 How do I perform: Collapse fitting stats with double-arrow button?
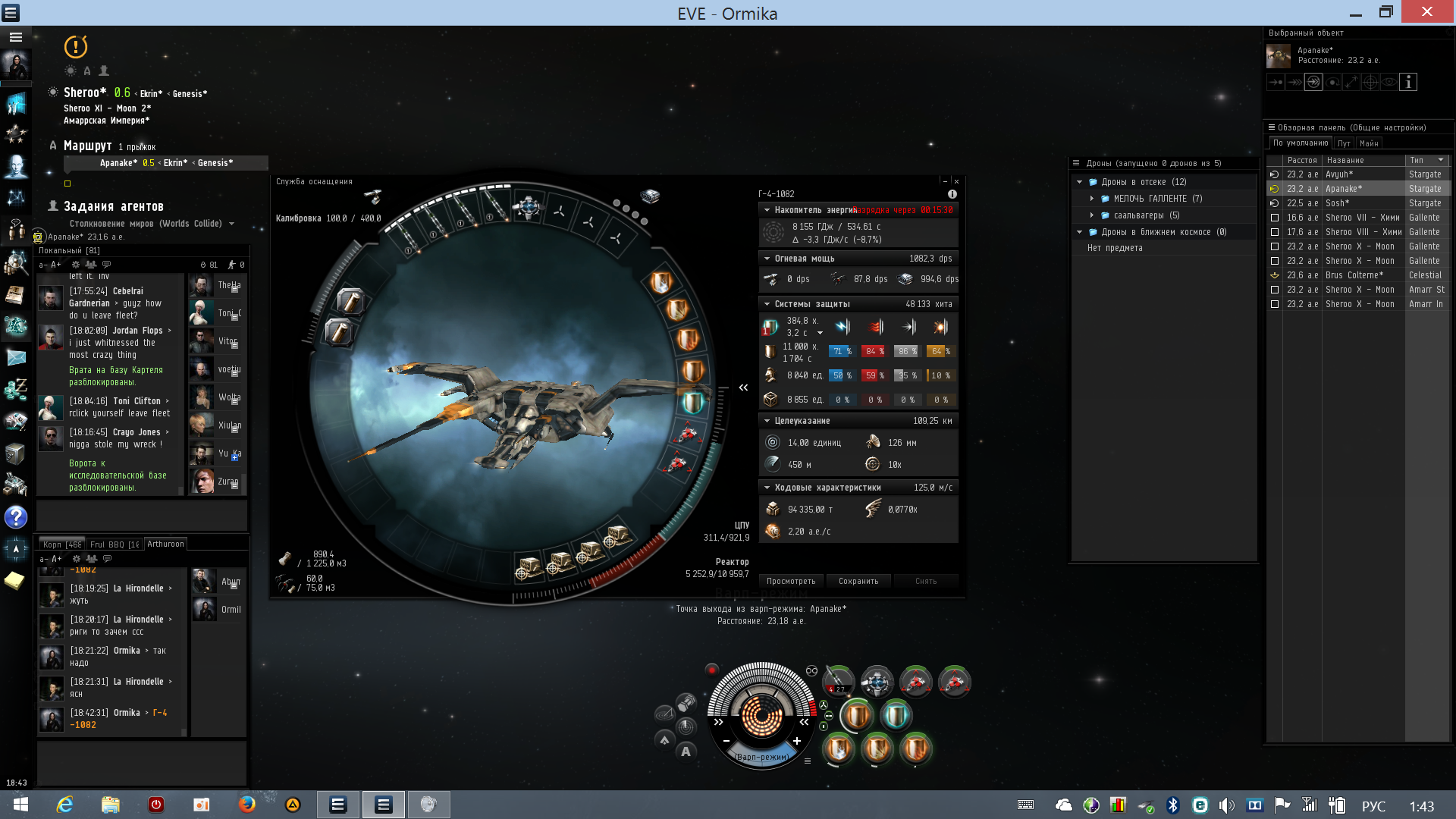click(x=744, y=388)
